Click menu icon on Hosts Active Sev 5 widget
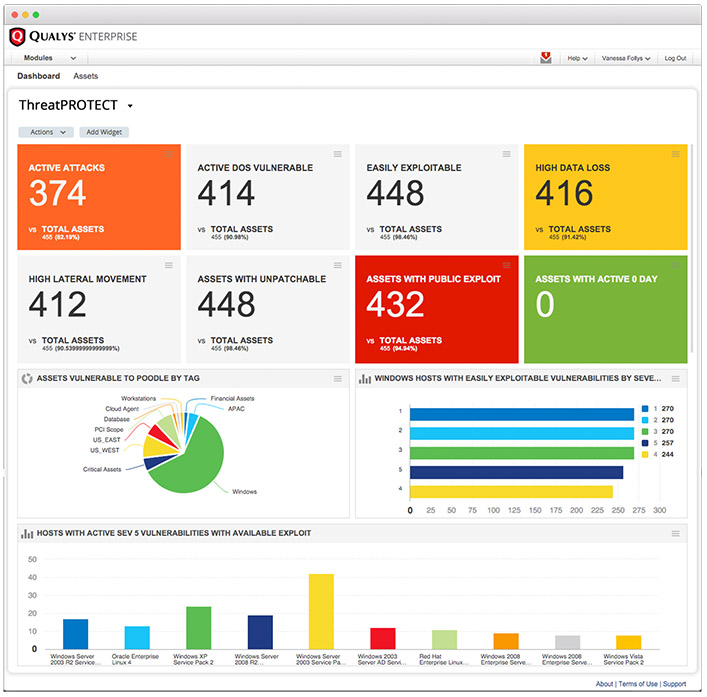The image size is (707, 697). click(x=677, y=533)
